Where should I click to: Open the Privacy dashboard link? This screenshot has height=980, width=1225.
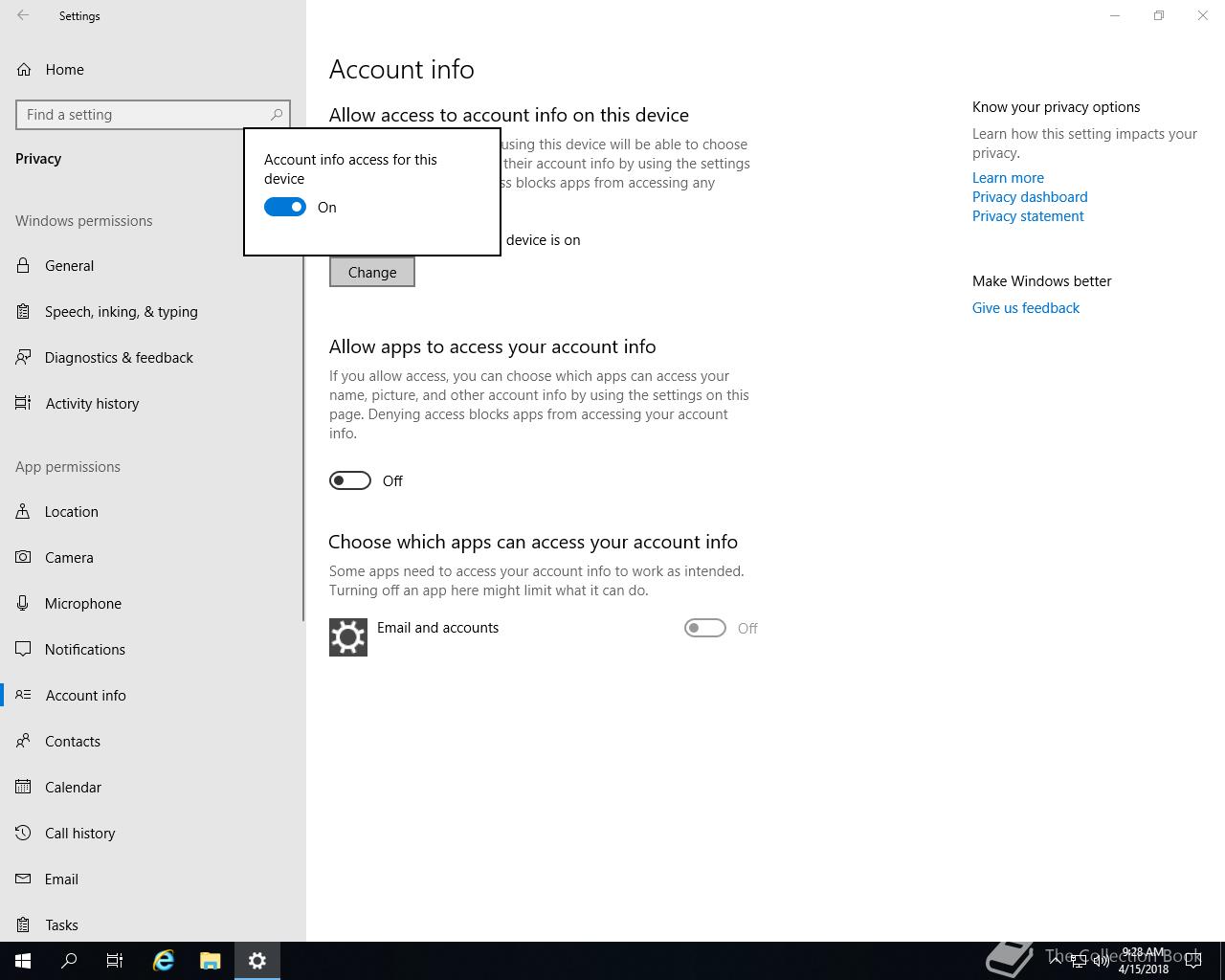pos(1030,196)
